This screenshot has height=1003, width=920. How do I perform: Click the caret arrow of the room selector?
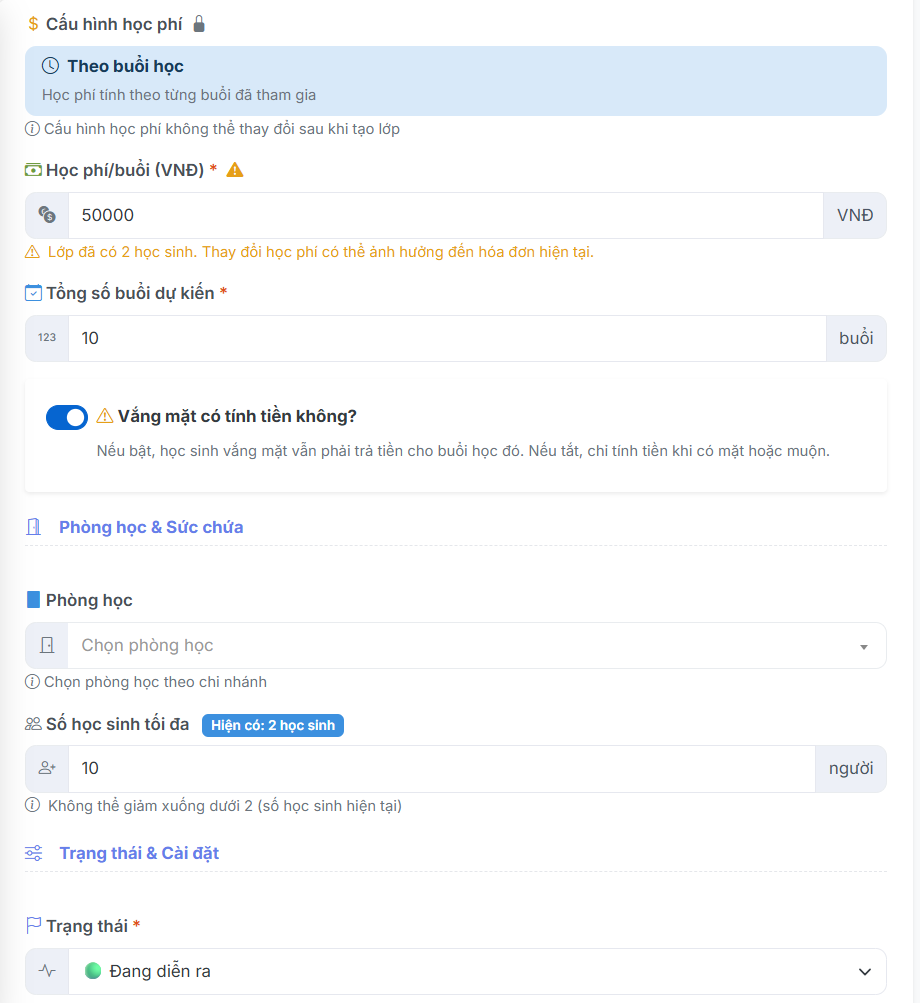(x=864, y=647)
